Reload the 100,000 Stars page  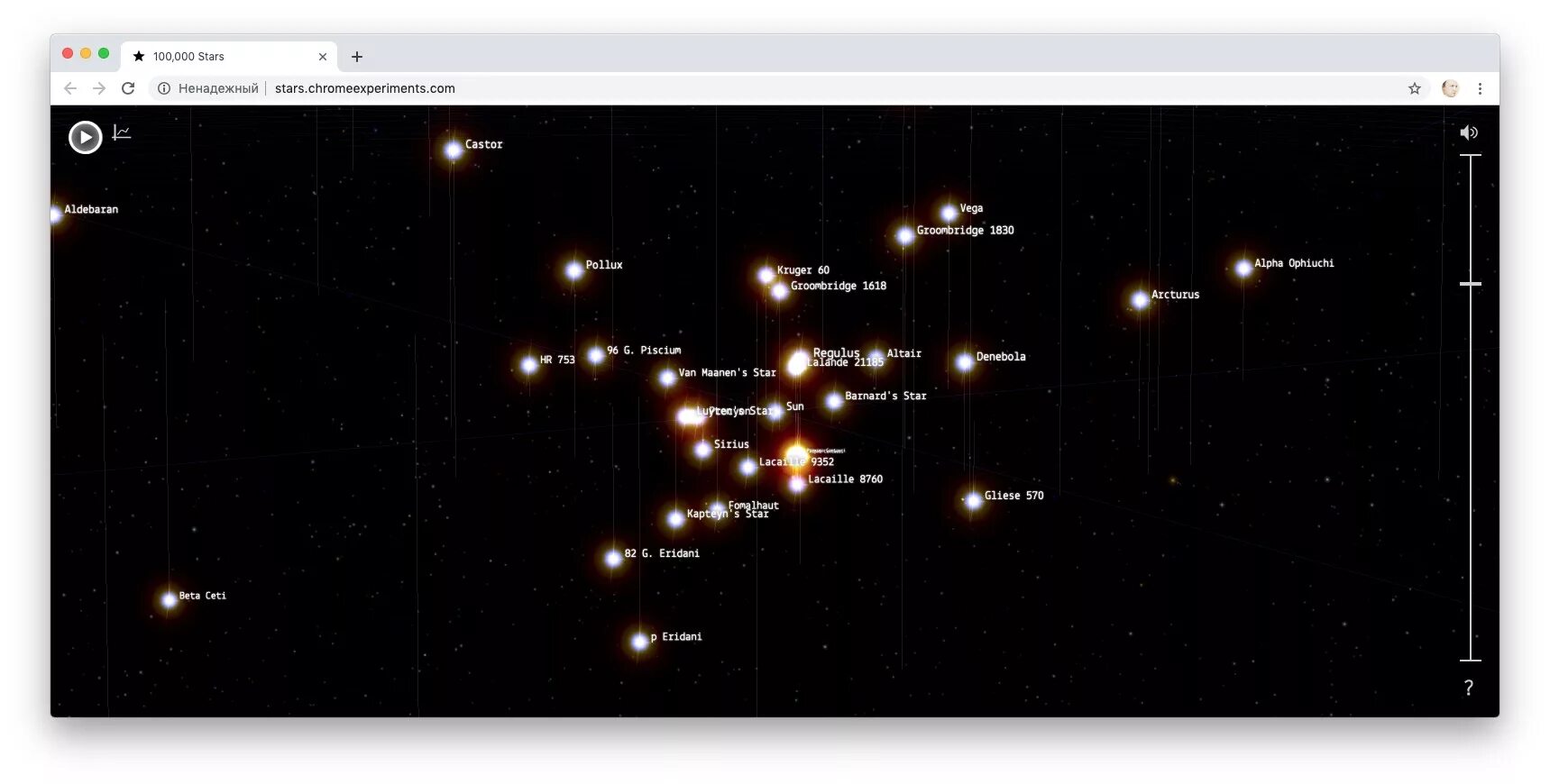click(x=128, y=88)
